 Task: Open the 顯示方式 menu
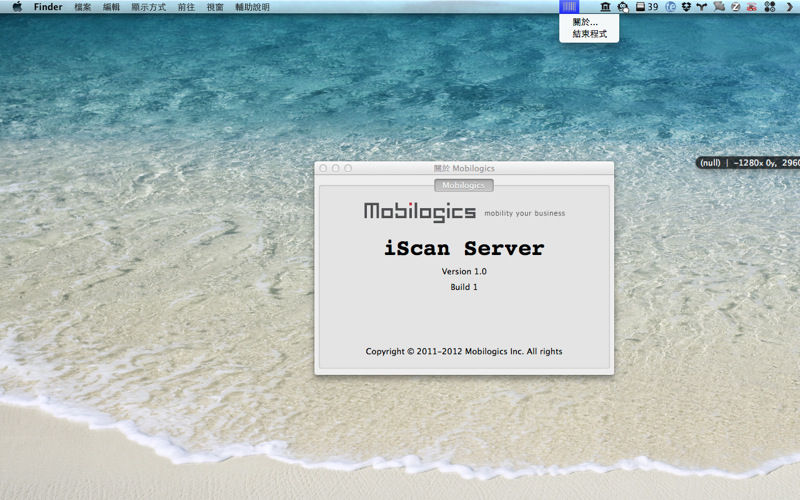[148, 7]
